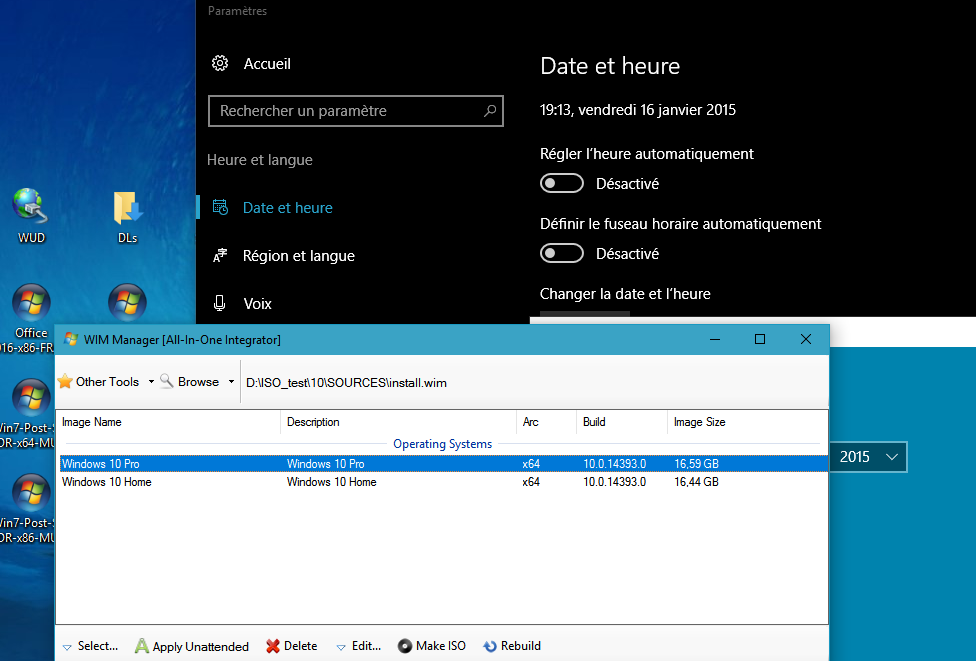Open the Select... dropdown menu
976x661 pixels.
[89, 646]
